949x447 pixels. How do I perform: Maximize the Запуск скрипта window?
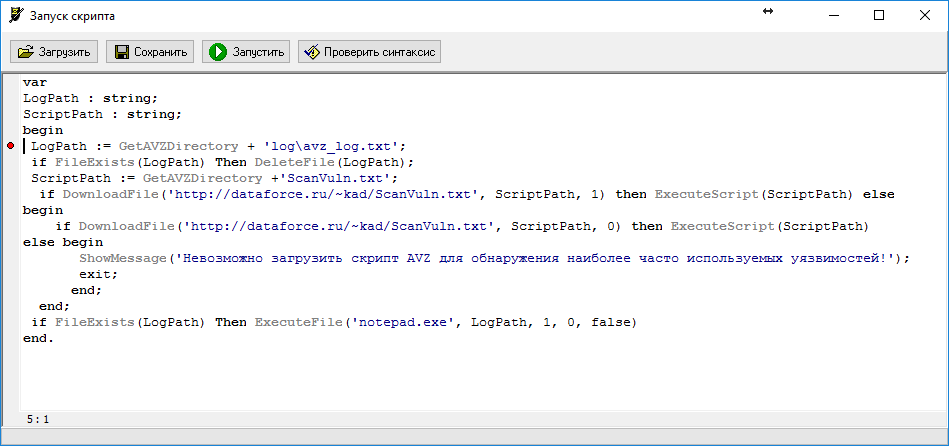(879, 15)
